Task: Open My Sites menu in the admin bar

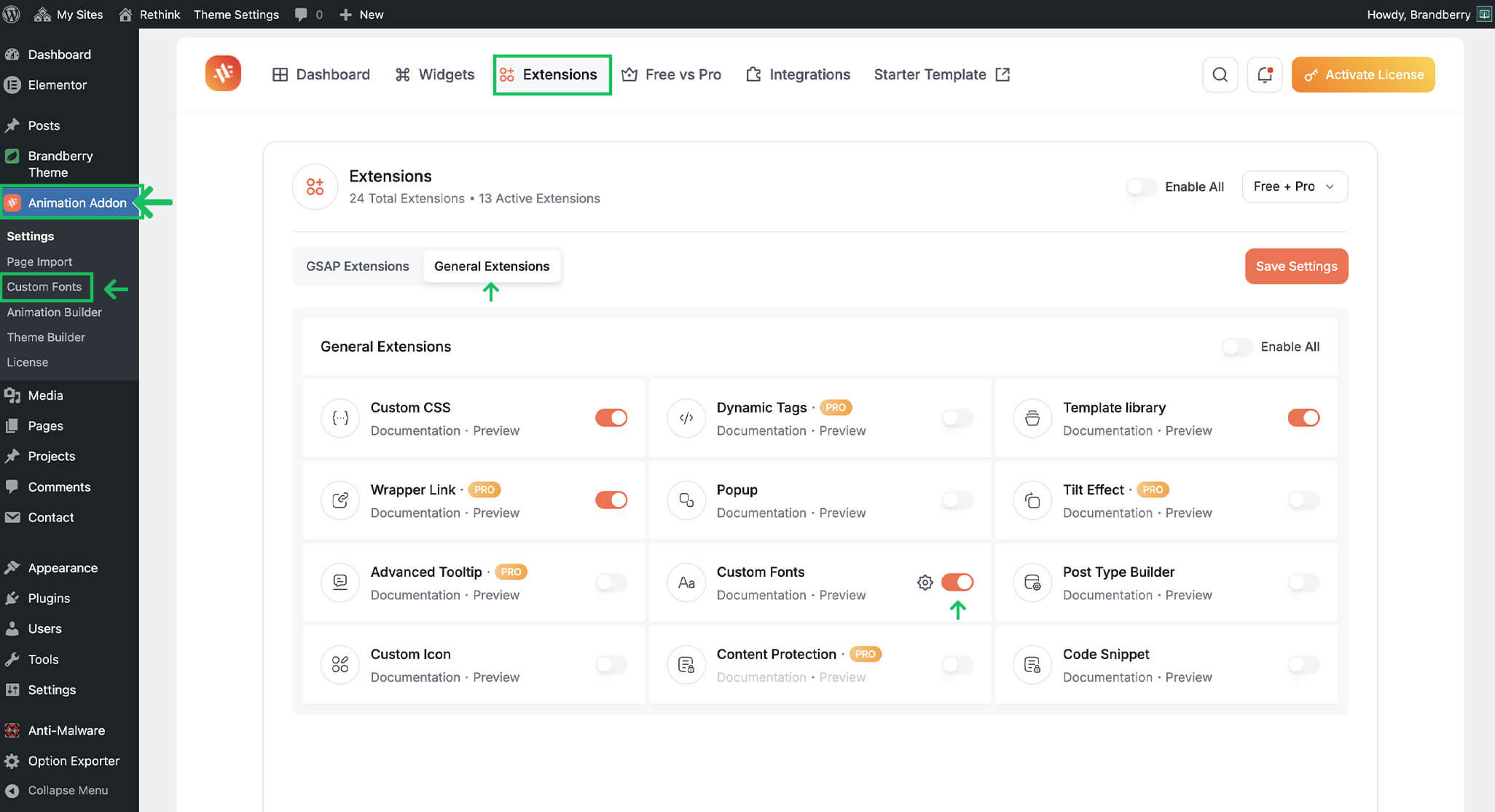Action: (x=69, y=14)
